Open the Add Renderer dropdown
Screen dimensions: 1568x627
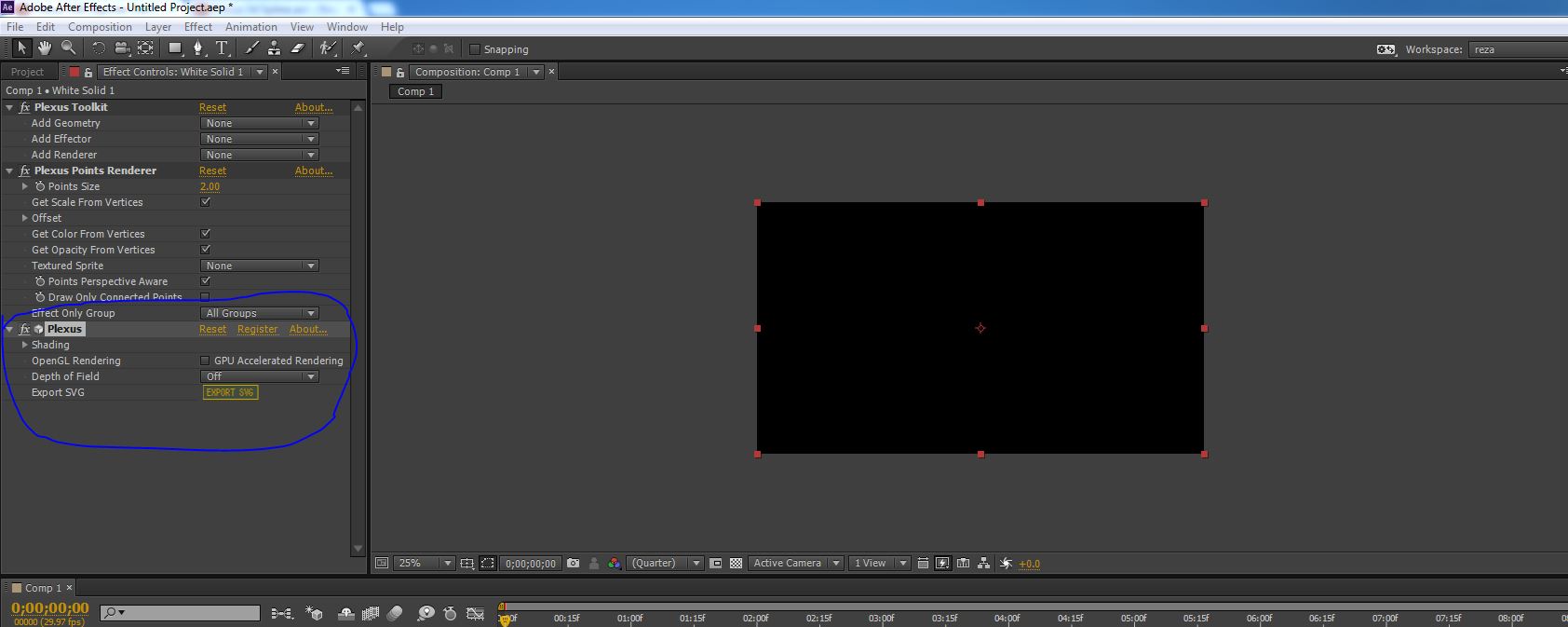click(260, 155)
